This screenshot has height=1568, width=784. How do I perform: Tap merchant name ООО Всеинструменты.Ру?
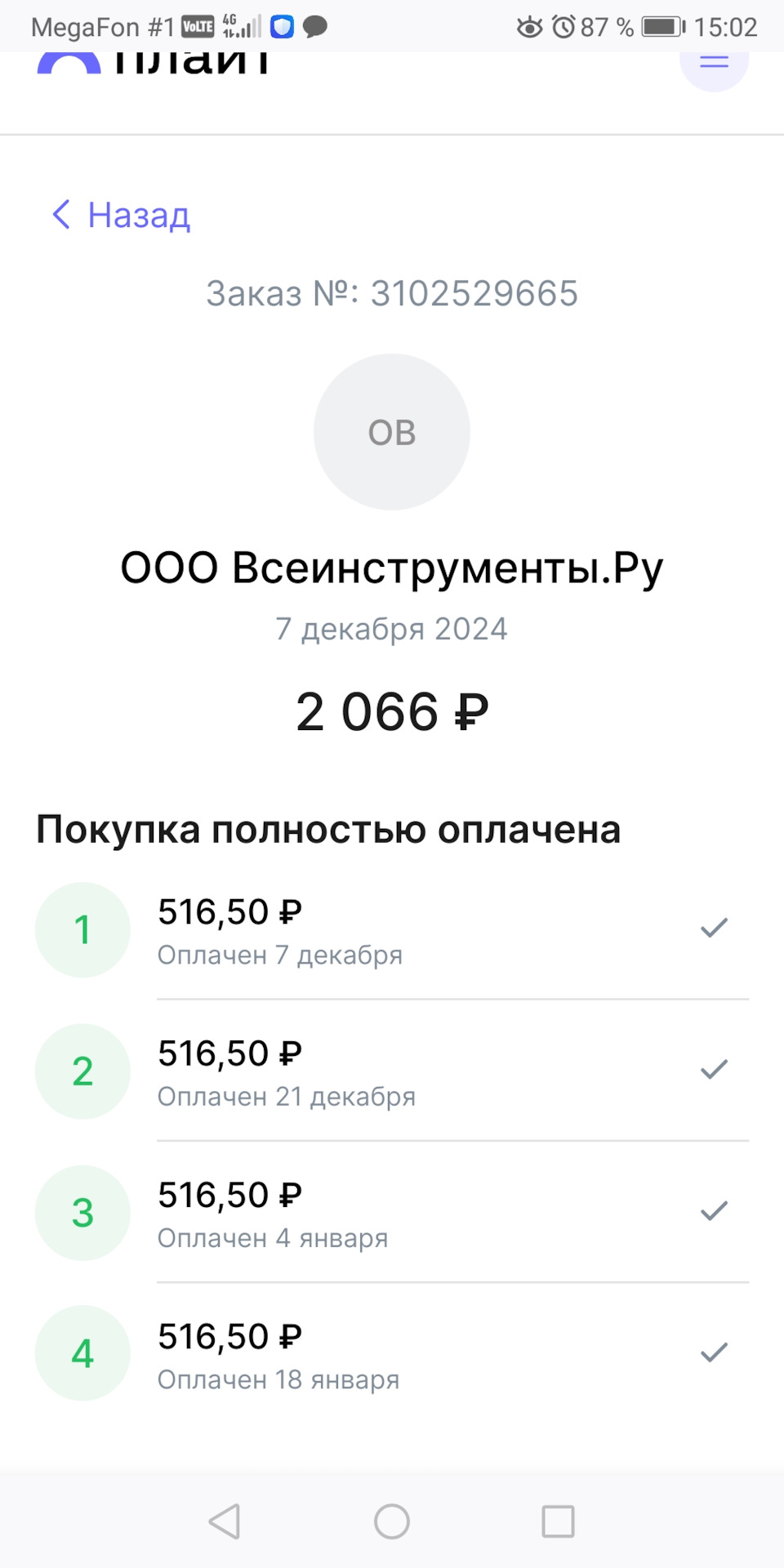point(392,568)
